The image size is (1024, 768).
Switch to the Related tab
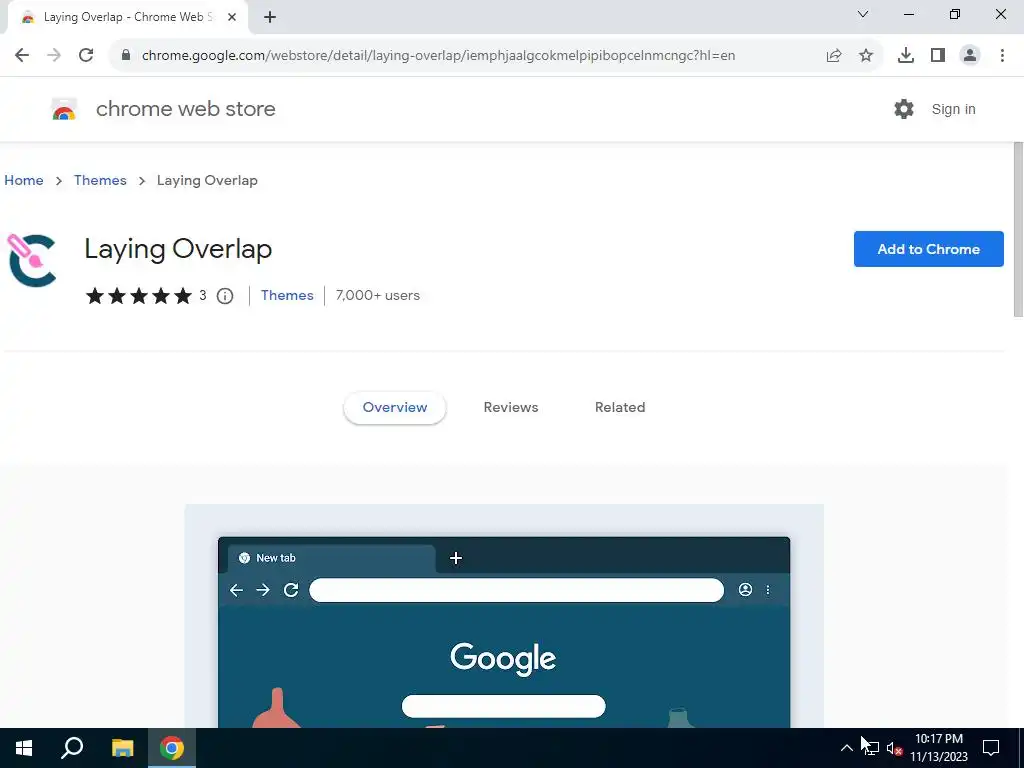pyautogui.click(x=620, y=408)
